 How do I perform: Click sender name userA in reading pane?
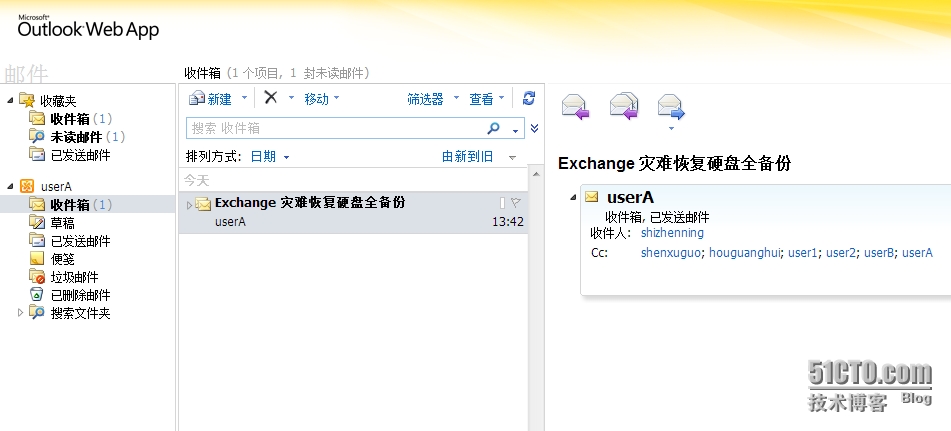pos(630,198)
